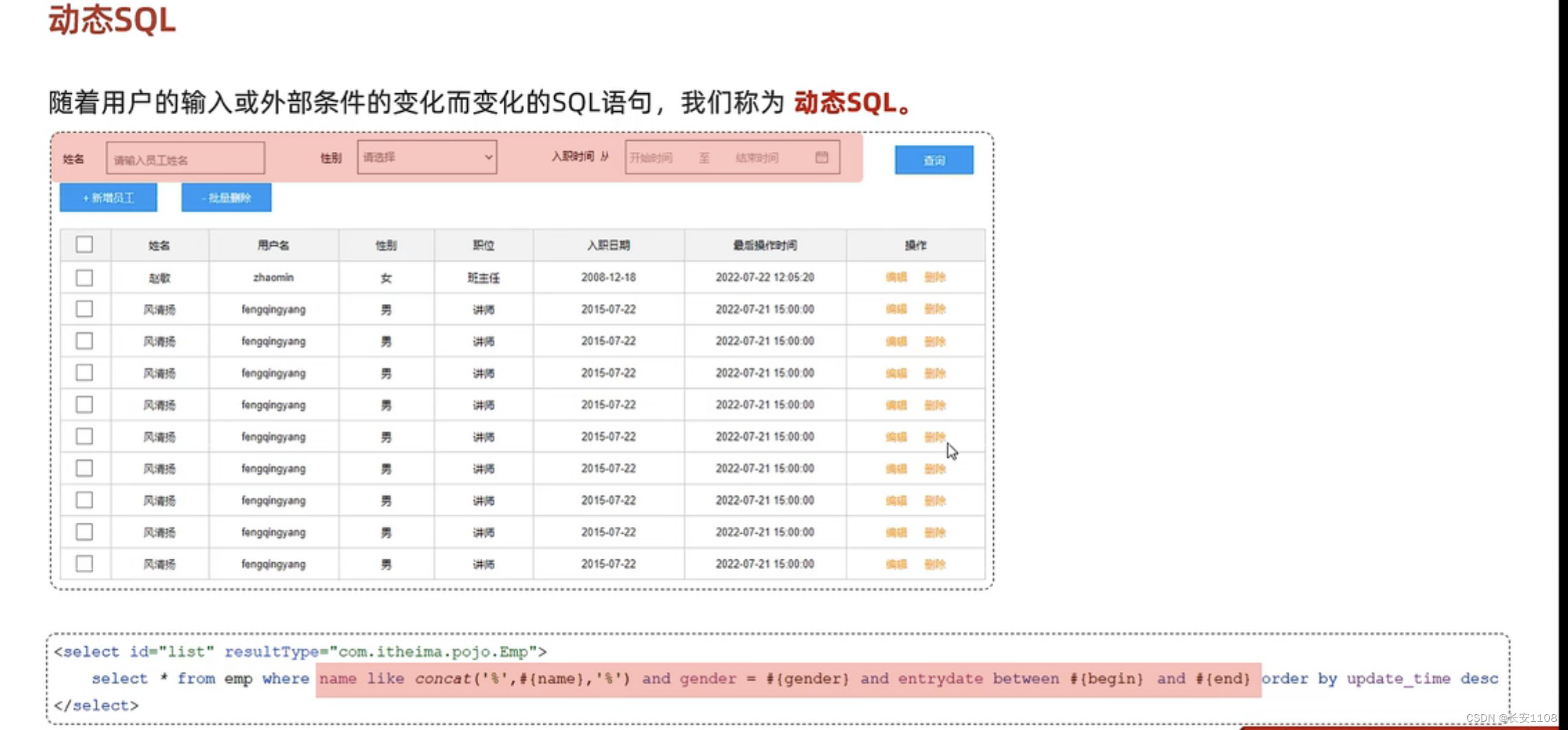Image resolution: width=1568 pixels, height=730 pixels.
Task: Click the calendar icon in the date range field
Action: pyautogui.click(x=821, y=157)
